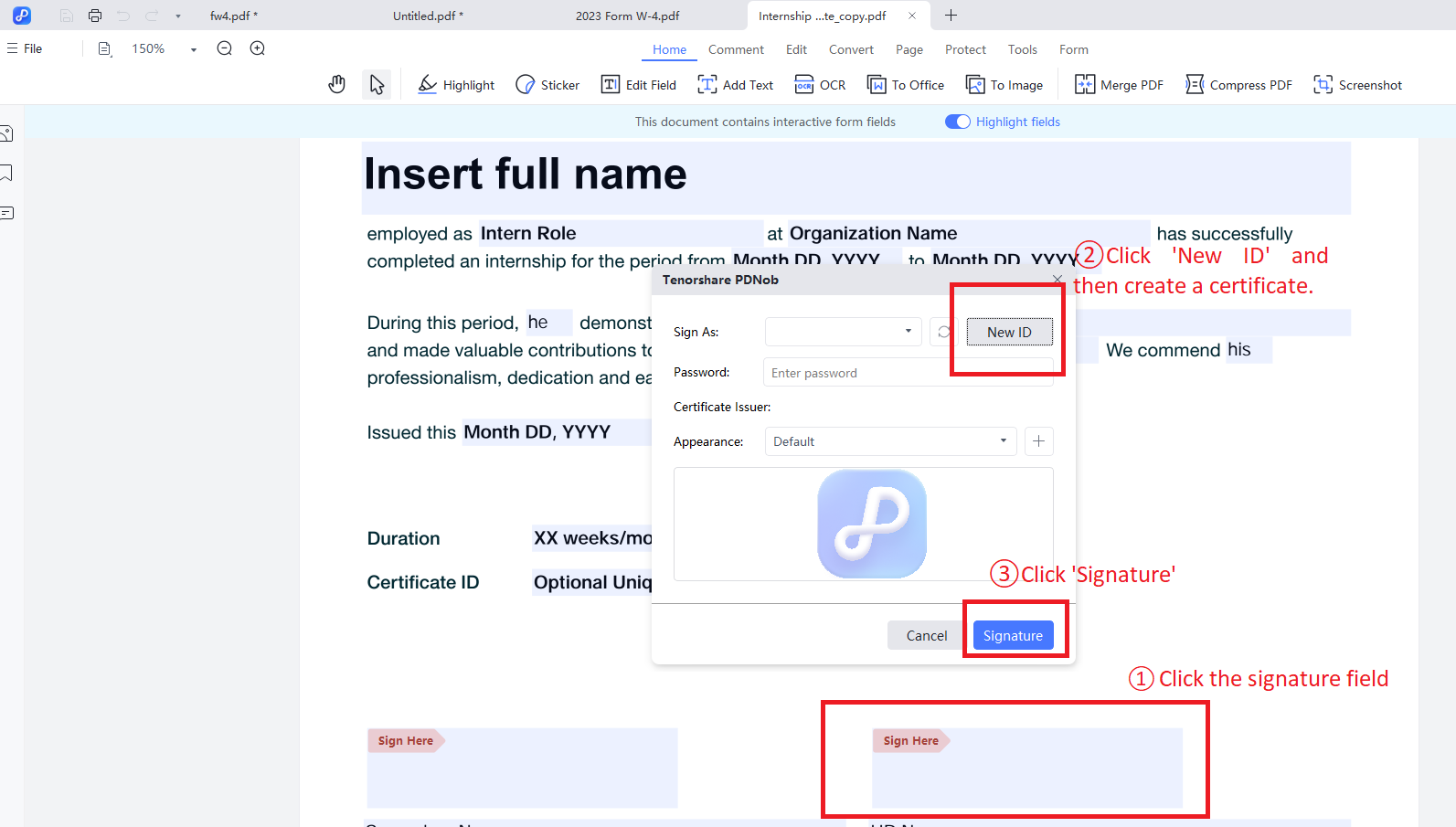Click the left Sign Here signature field
Image resolution: width=1456 pixels, height=827 pixels.
point(522,768)
